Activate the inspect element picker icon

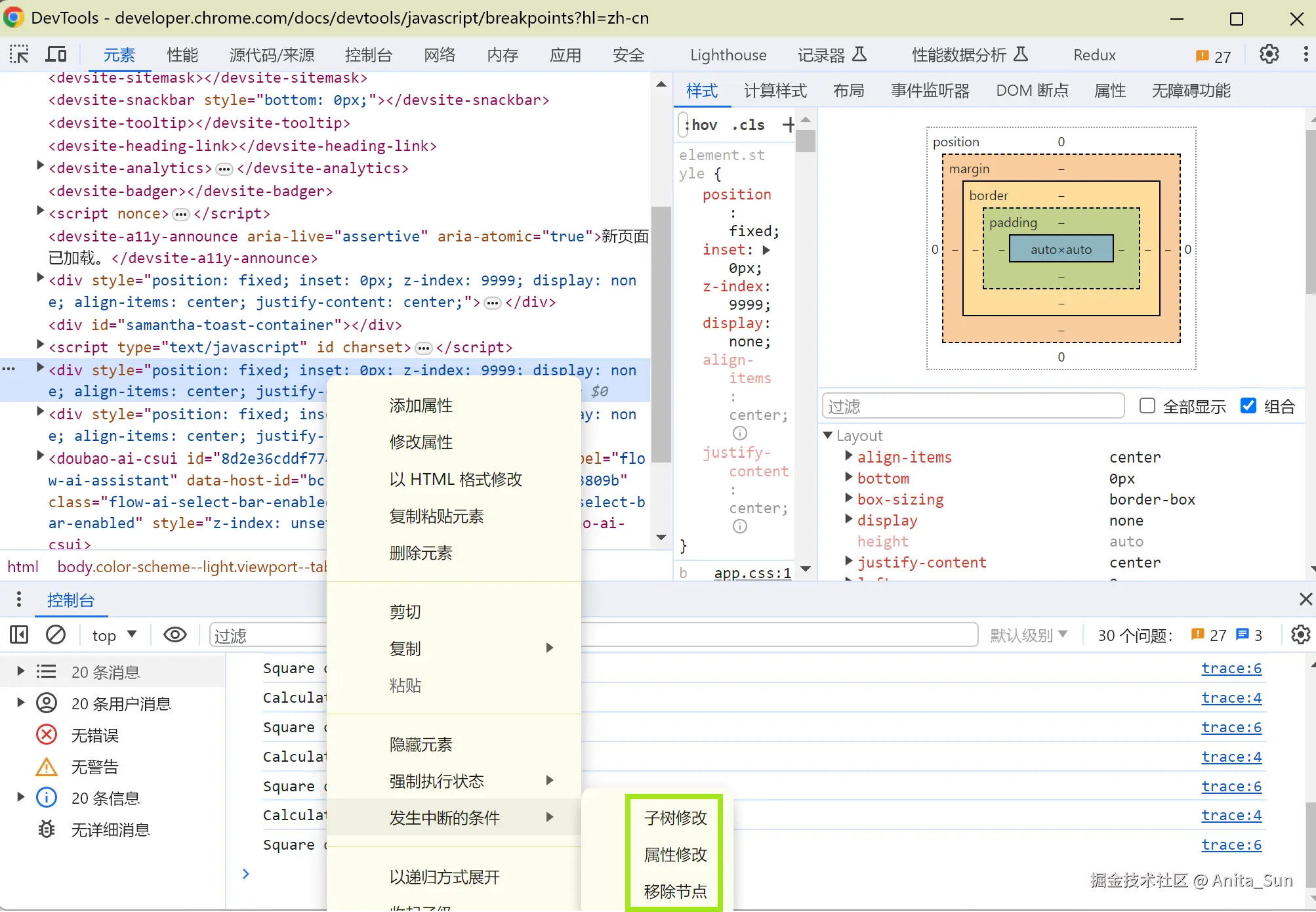[x=19, y=54]
